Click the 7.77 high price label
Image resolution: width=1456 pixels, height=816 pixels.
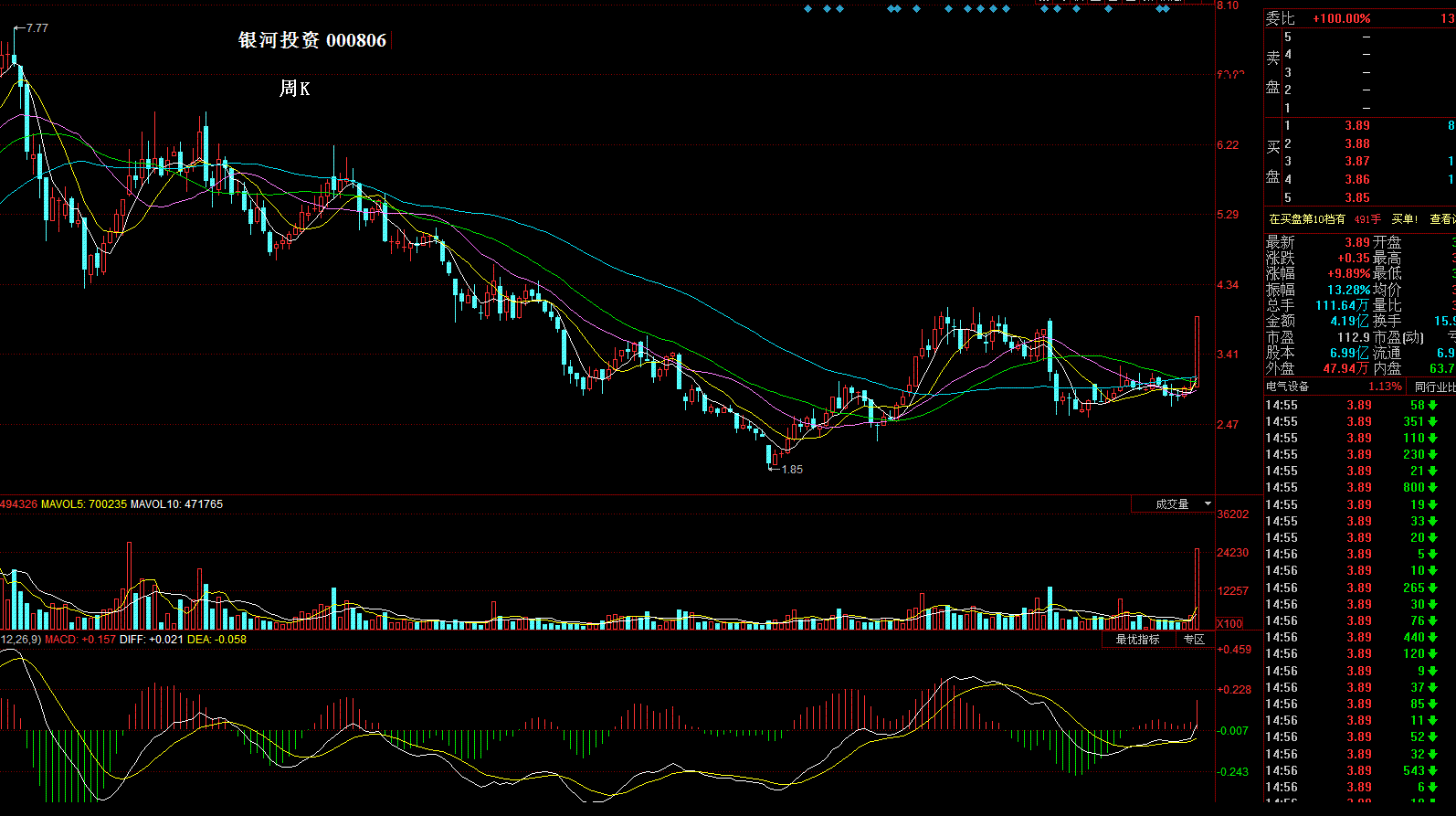coord(37,28)
